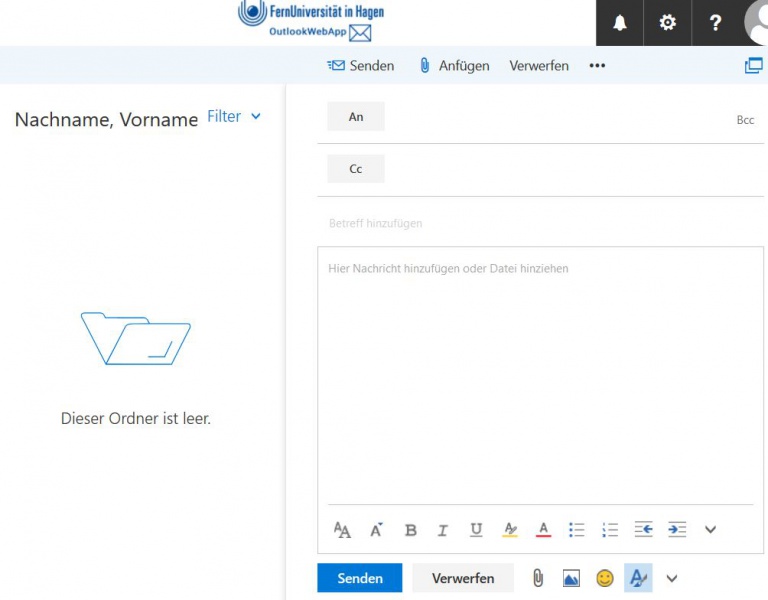Click the An recipient button
This screenshot has width=768, height=600.
(356, 117)
